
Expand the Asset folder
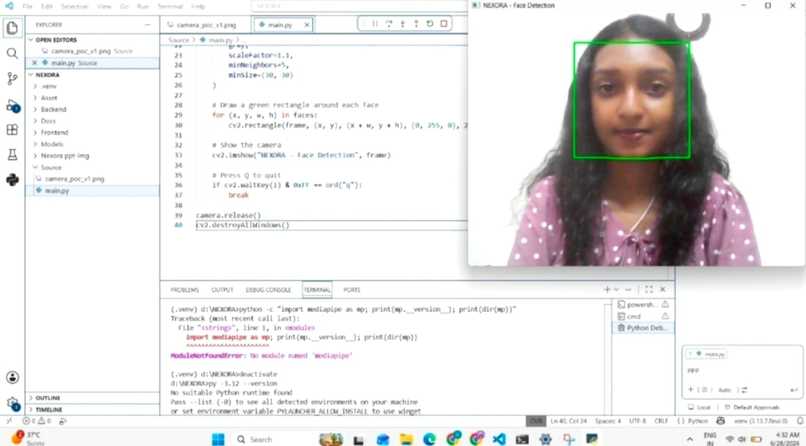[x=95, y=98]
